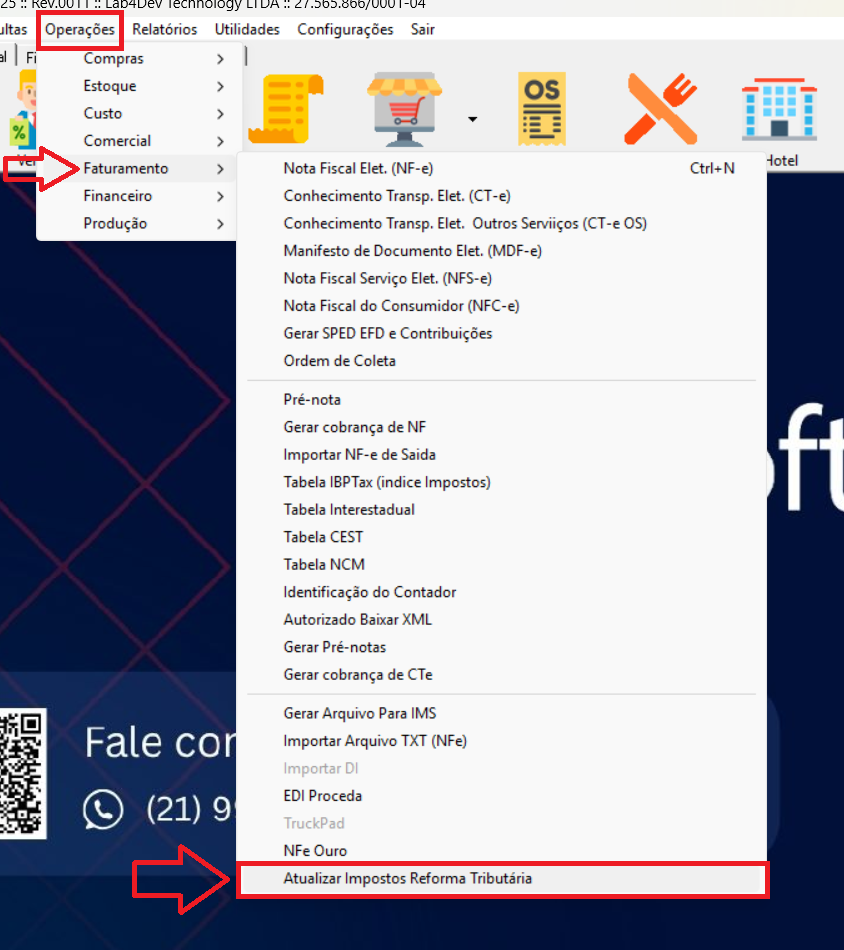Screen dimensions: 844x950
Task: Expand dropdown arrow beside shopping cart icon
Action: coord(472,119)
